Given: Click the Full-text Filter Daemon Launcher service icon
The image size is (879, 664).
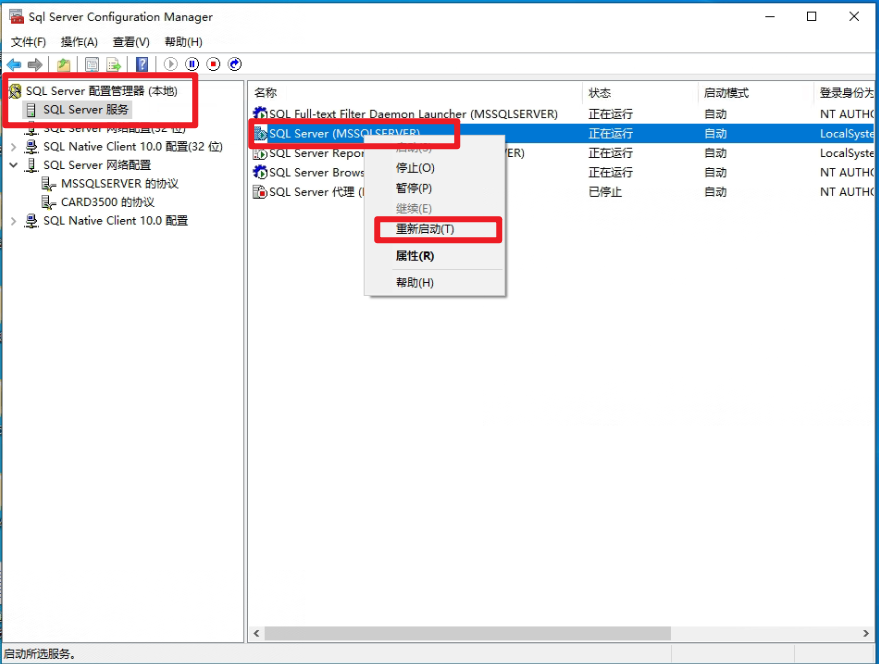Looking at the screenshot, I should [x=260, y=114].
